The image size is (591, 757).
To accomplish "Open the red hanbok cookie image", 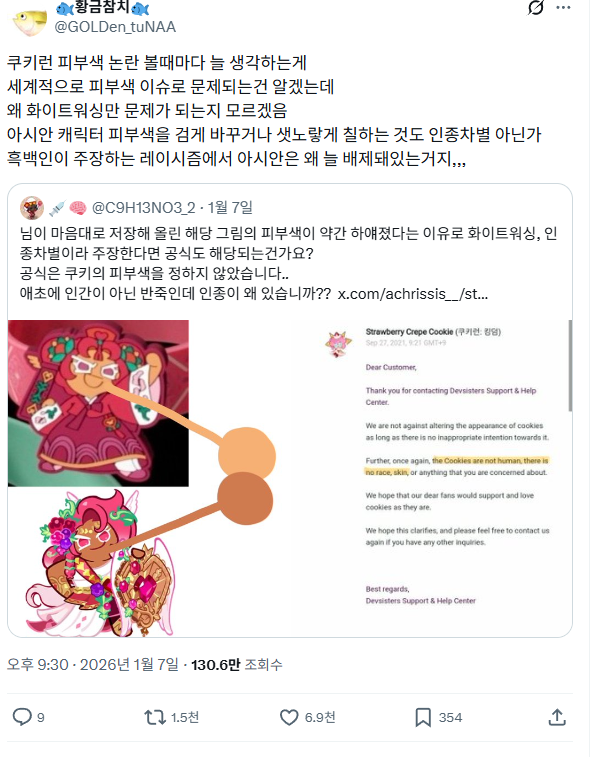I will coord(98,403).
